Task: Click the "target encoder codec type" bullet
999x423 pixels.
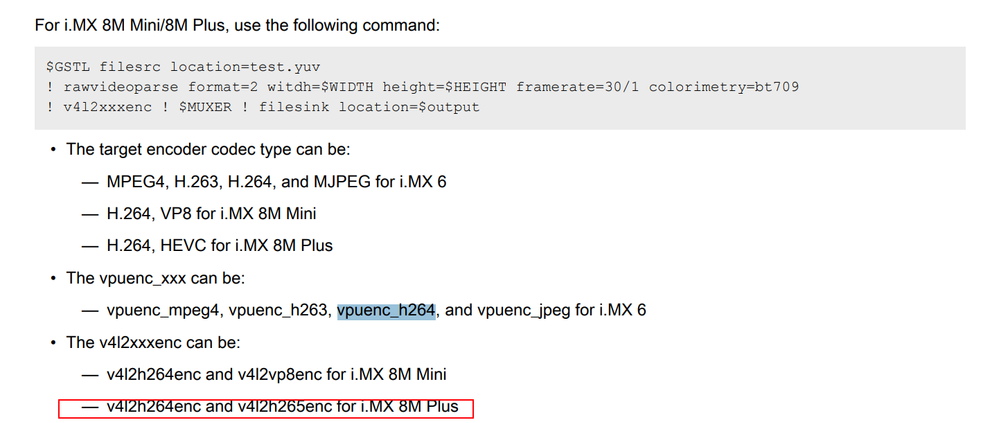Action: pyautogui.click(x=208, y=149)
